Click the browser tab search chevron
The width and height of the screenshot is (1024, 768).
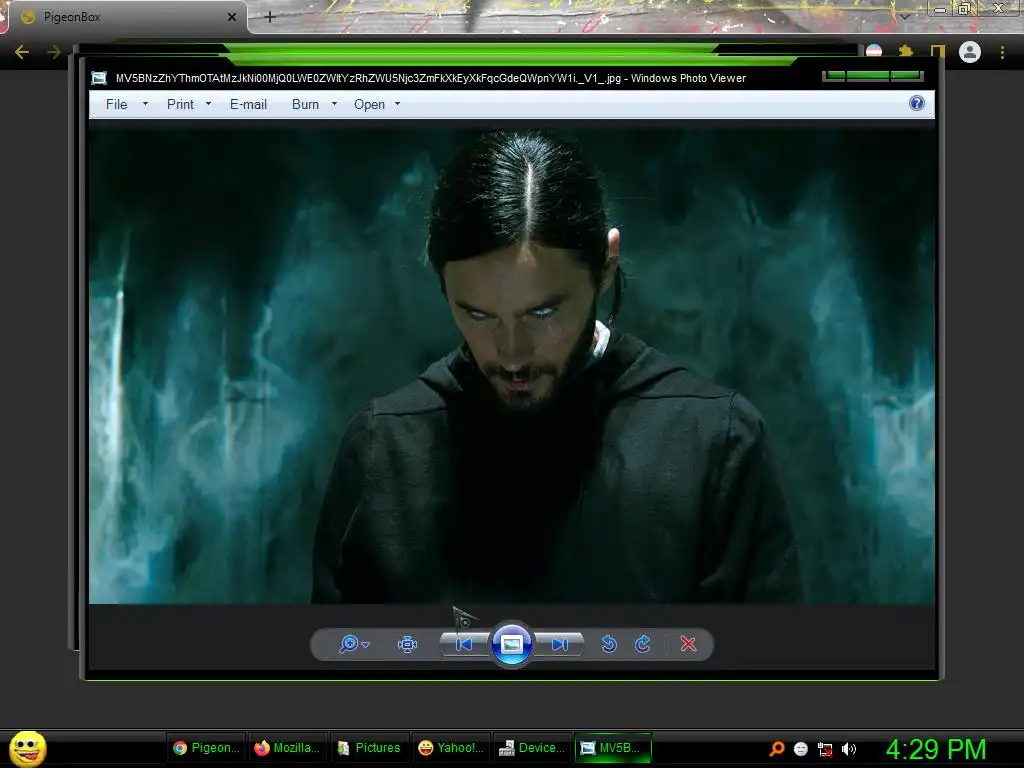click(x=904, y=16)
